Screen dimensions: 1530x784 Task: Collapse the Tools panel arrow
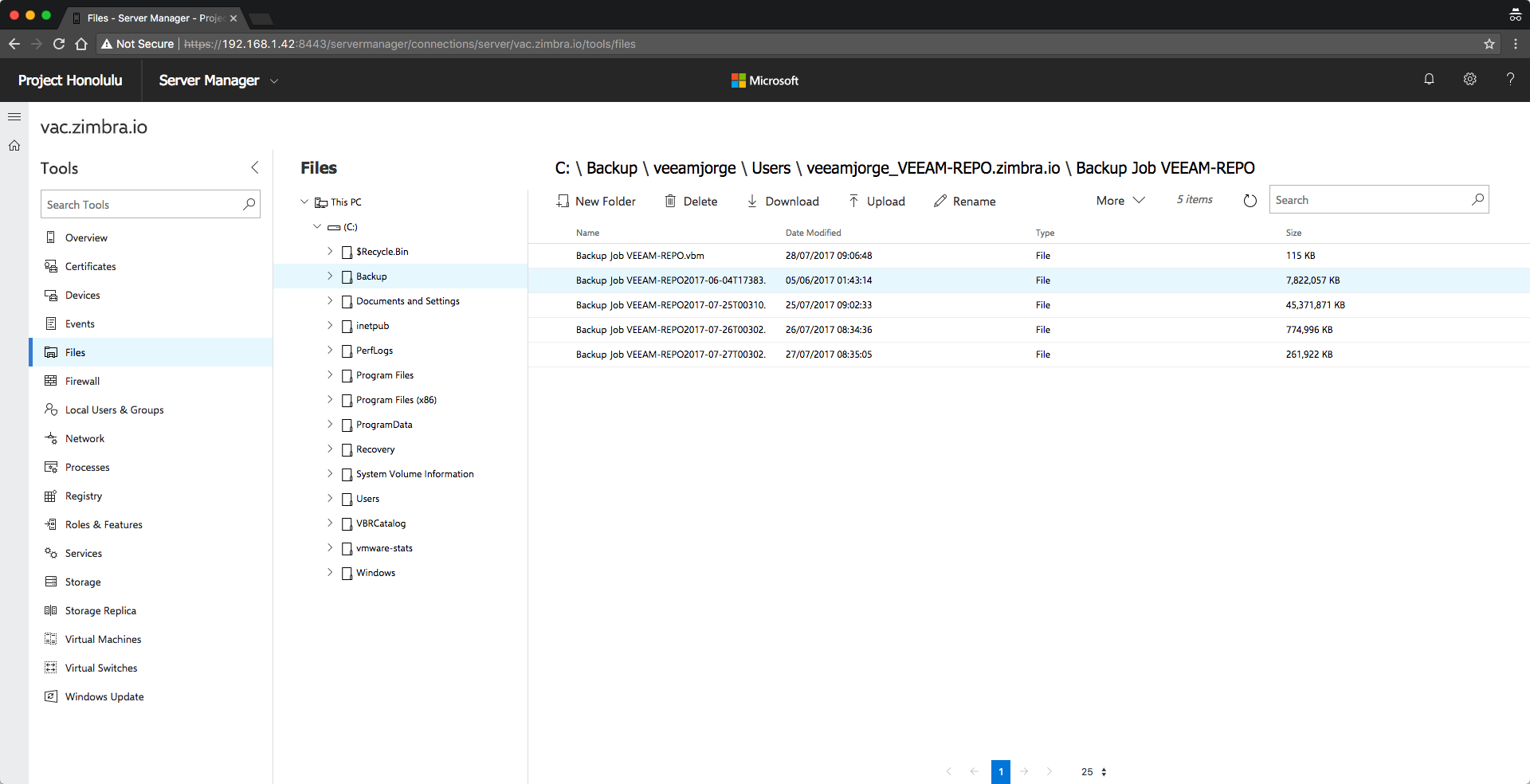255,167
